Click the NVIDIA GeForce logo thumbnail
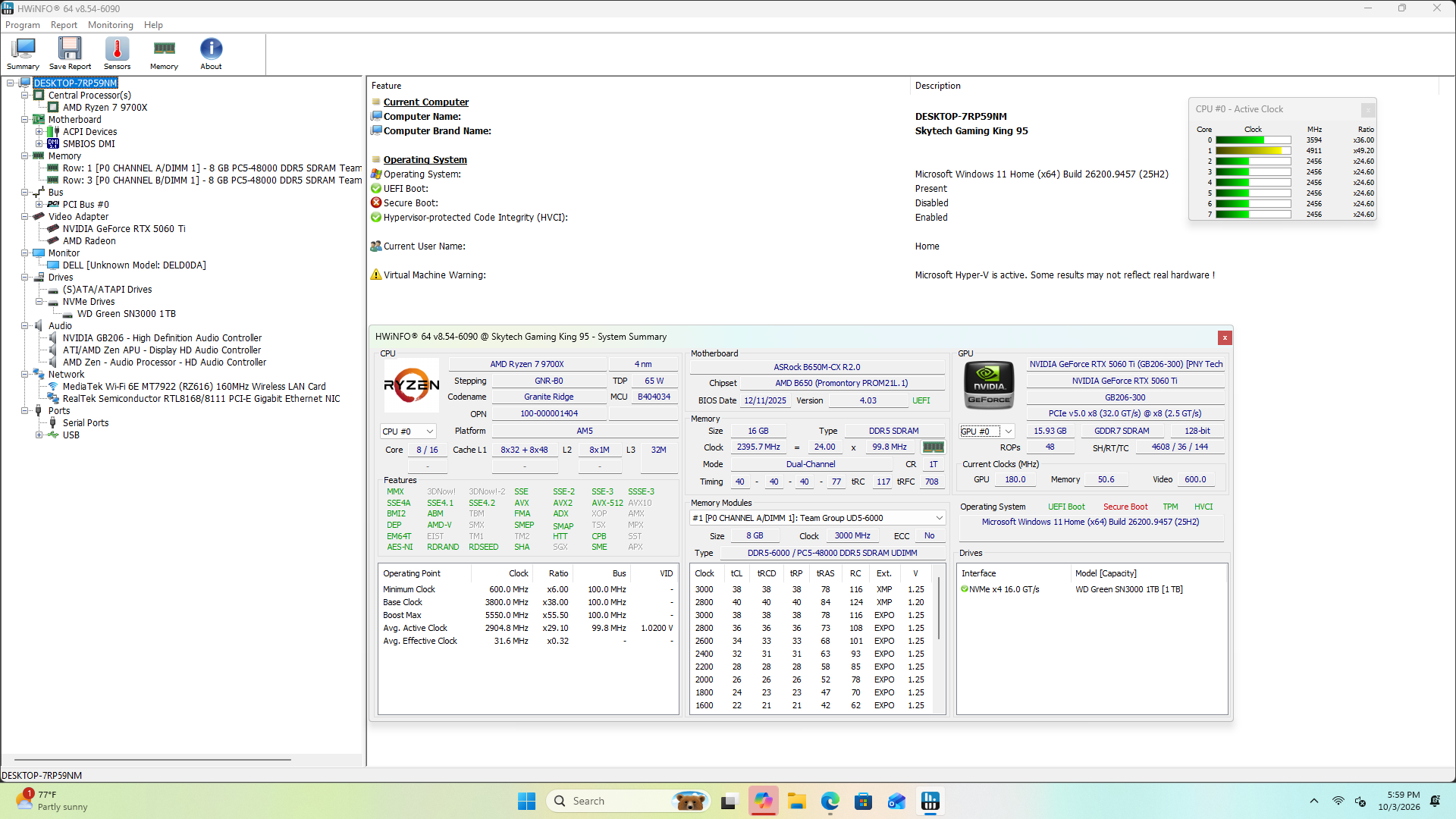Screen dimensions: 1456x819 [x=989, y=385]
